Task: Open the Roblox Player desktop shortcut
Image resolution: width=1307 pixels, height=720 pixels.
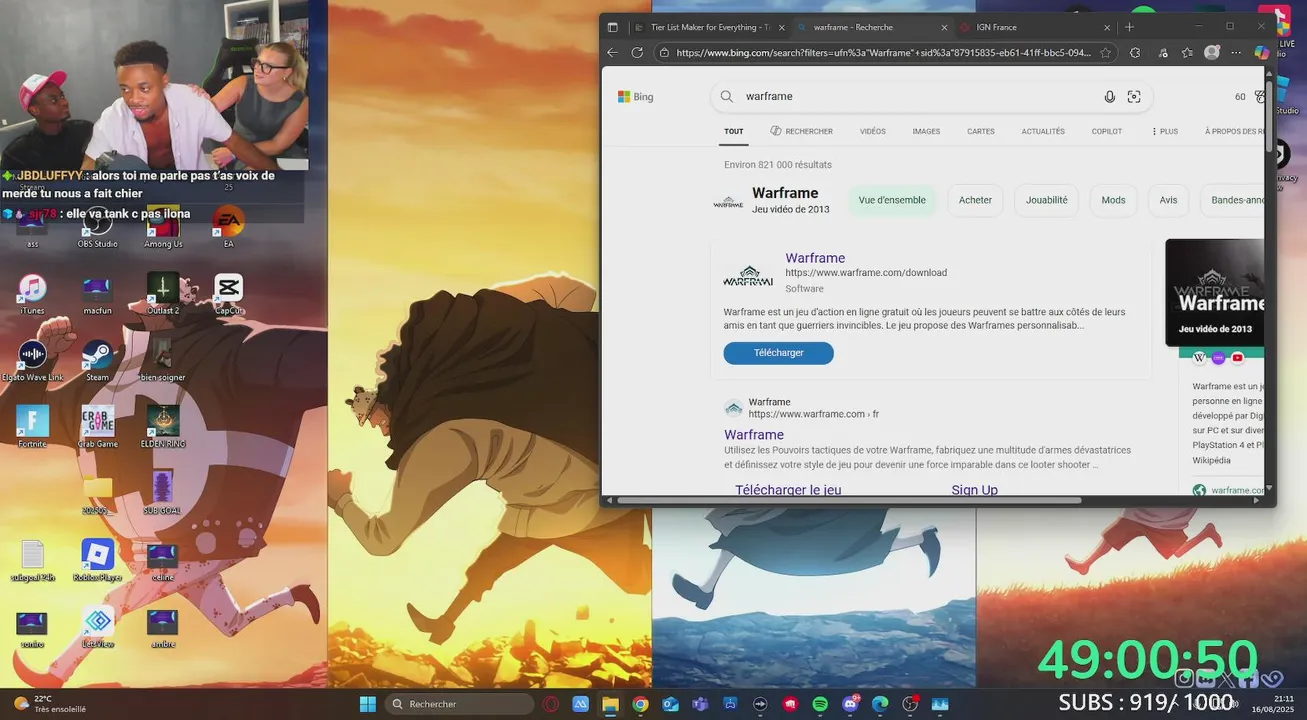Action: pos(98,561)
